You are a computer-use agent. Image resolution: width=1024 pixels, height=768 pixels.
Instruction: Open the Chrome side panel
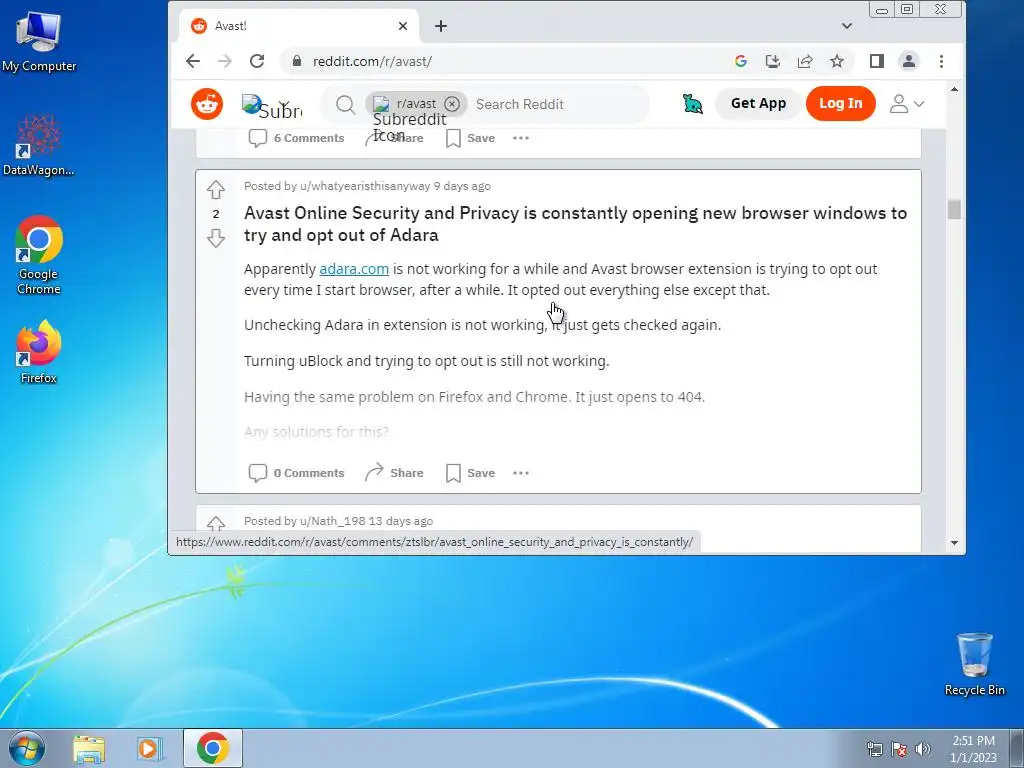pyautogui.click(x=876, y=61)
